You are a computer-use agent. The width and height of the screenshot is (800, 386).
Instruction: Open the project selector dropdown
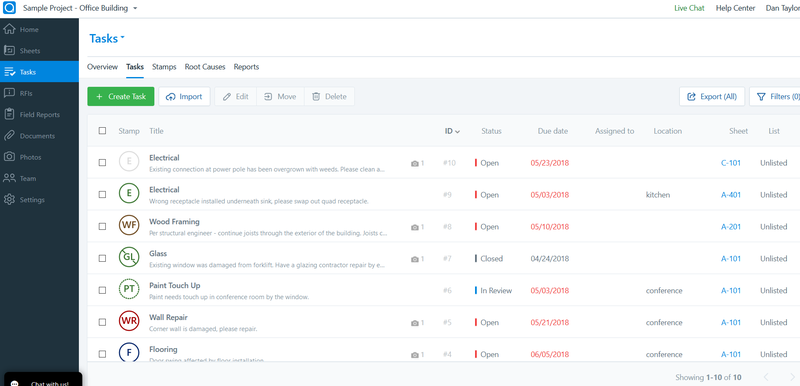pyautogui.click(x=80, y=9)
